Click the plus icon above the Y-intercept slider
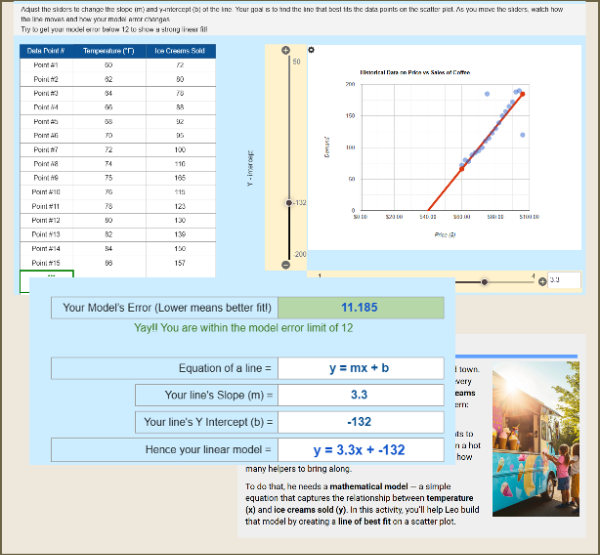Image resolution: width=600 pixels, height=555 pixels. [x=285, y=50]
